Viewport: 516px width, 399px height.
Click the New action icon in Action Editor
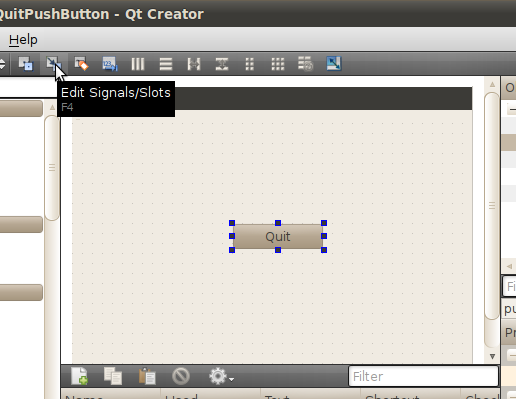80,376
